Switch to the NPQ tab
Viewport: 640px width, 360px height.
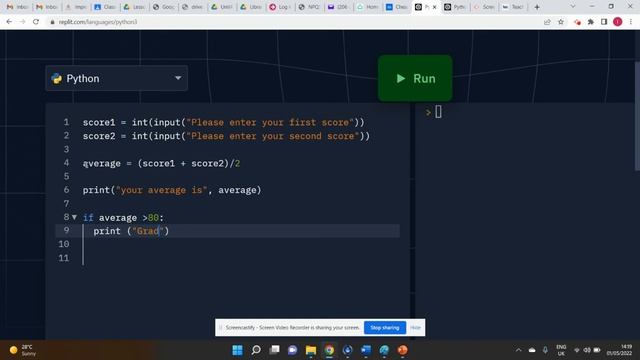pos(310,7)
